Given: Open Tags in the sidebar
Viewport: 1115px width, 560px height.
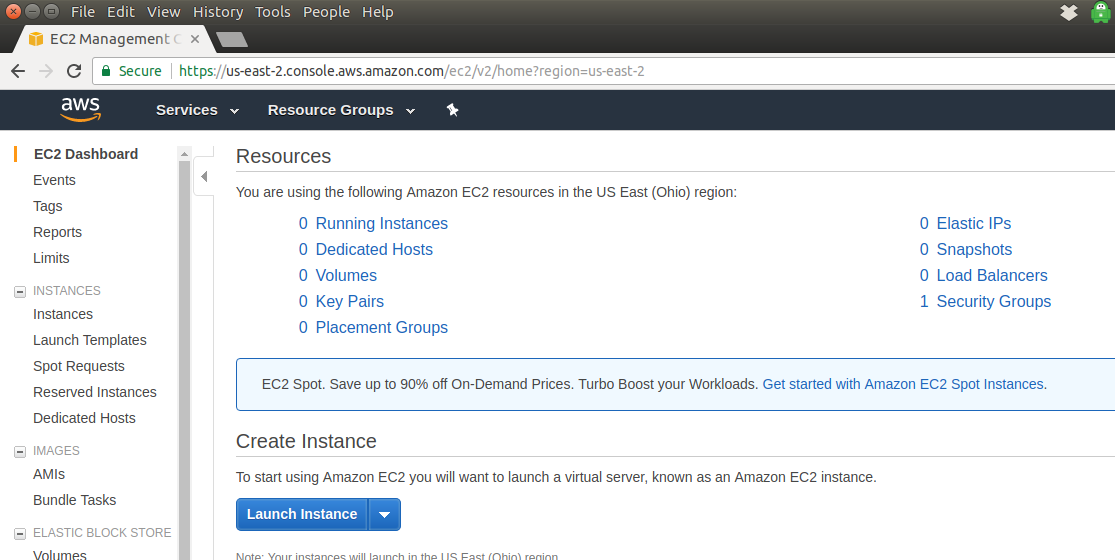Looking at the screenshot, I should (48, 206).
